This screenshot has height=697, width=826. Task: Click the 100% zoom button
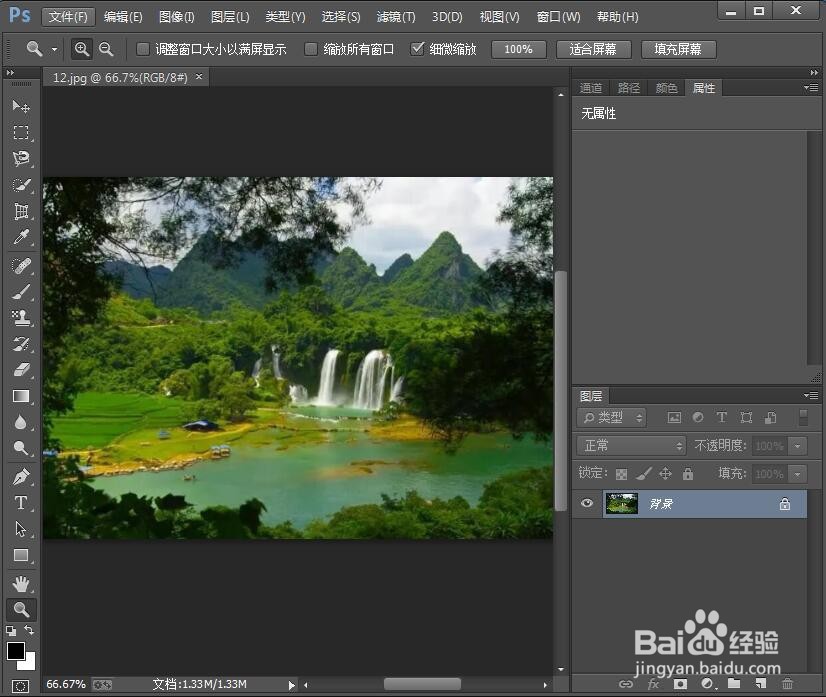click(x=518, y=50)
